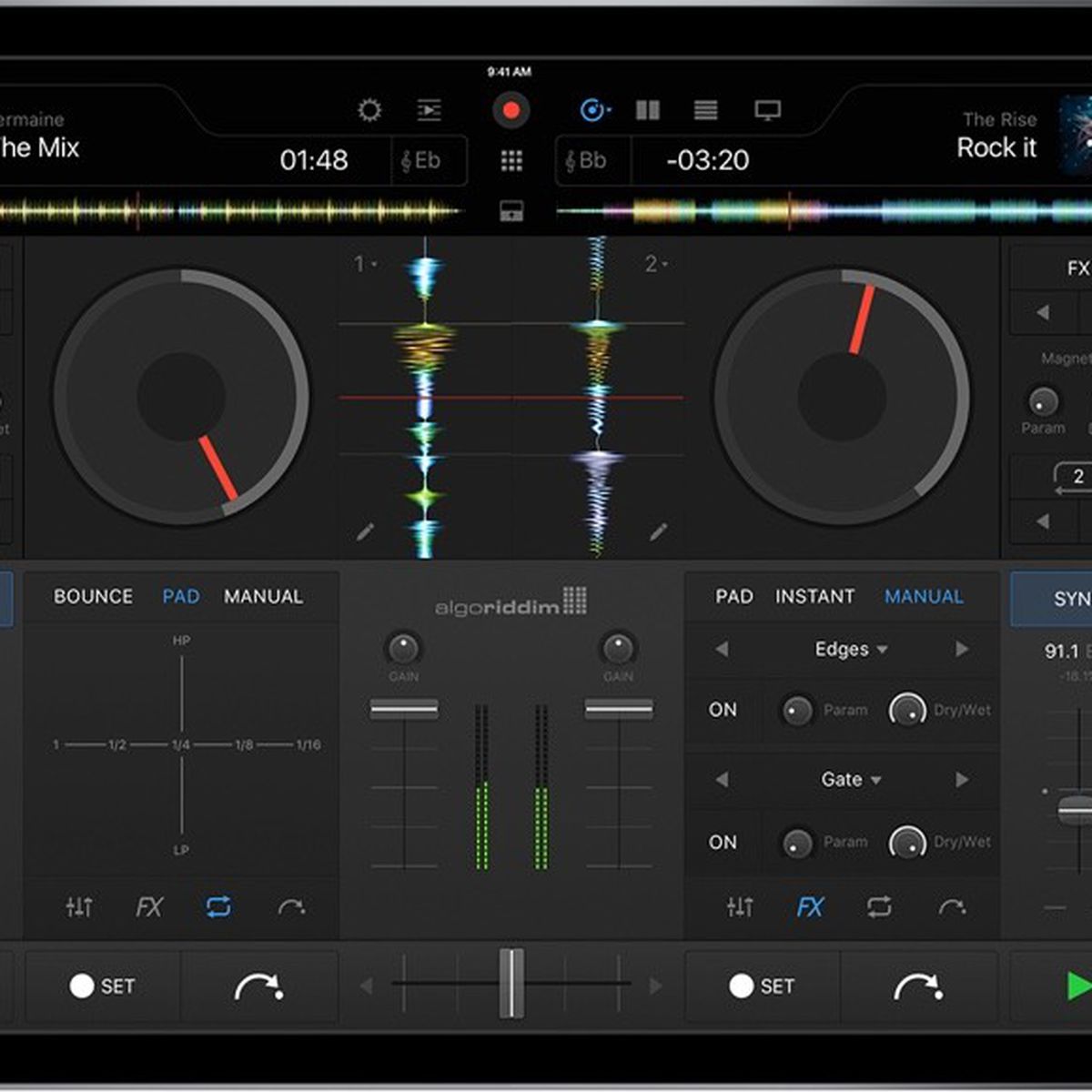Open the Edges effect dropdown
Viewport: 1092px width, 1092px height.
850,650
